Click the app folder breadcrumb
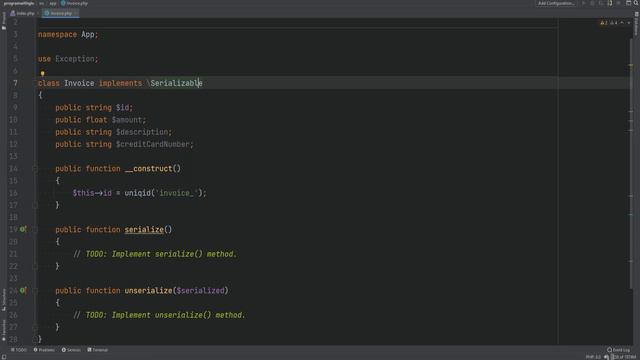Viewport: 640px width, 360px height. coord(53,3)
